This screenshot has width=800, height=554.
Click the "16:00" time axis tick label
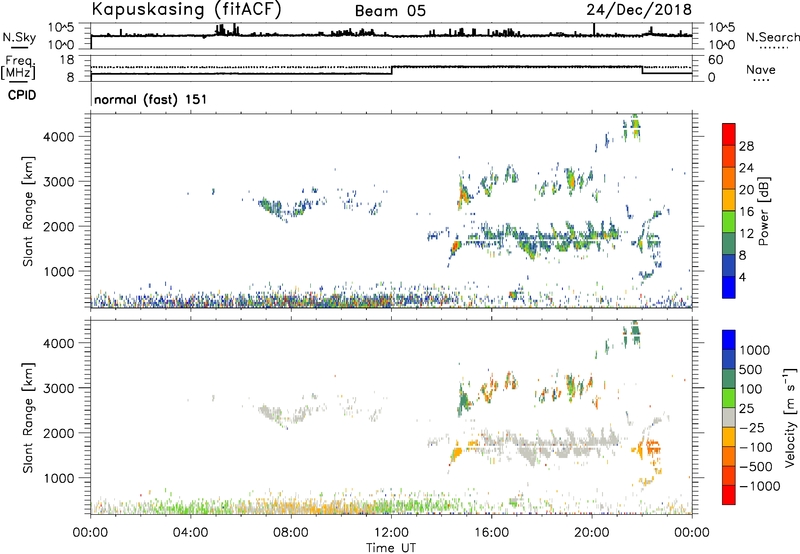[491, 533]
